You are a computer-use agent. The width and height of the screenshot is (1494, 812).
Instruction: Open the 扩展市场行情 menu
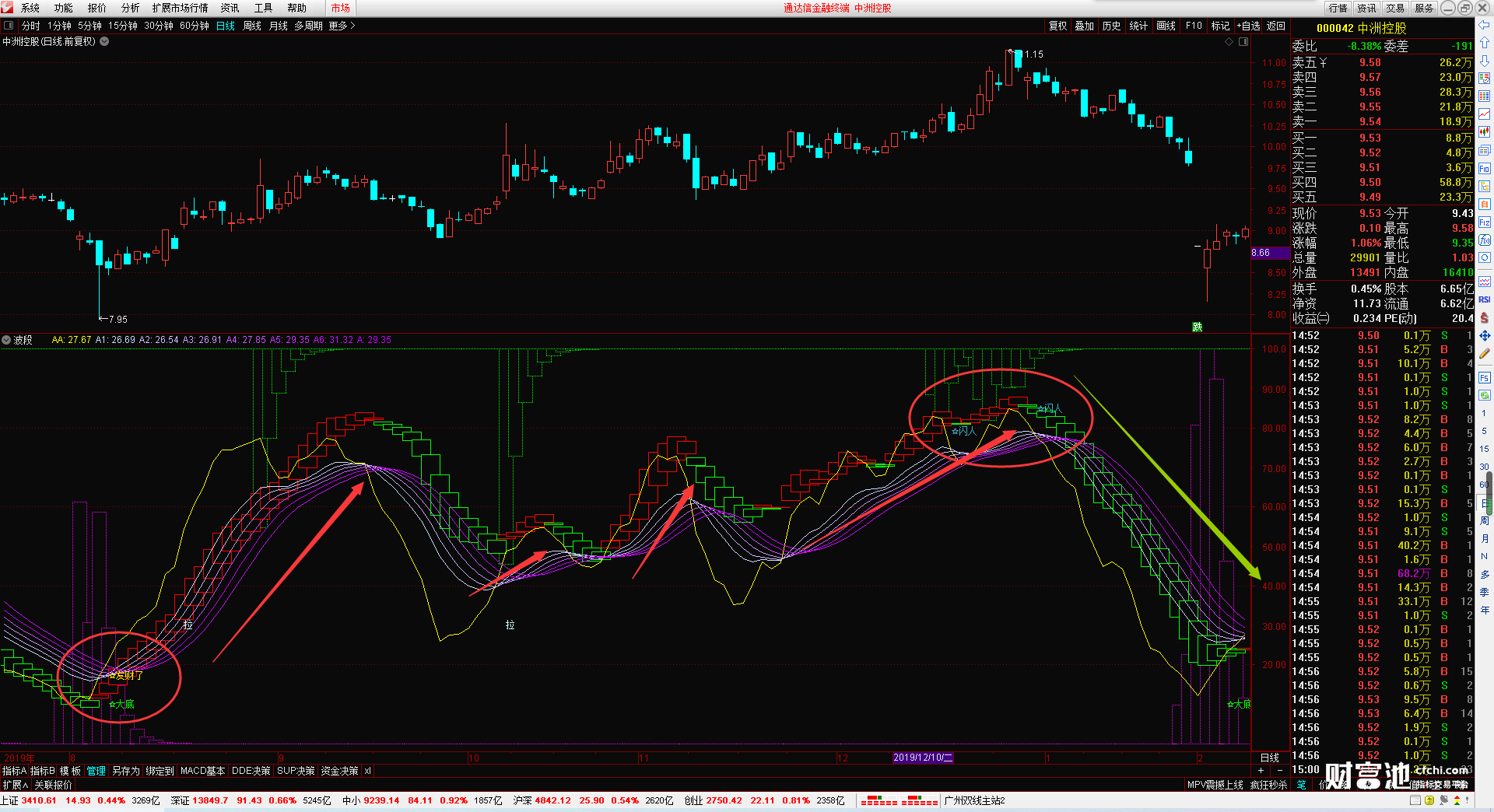tap(180, 8)
